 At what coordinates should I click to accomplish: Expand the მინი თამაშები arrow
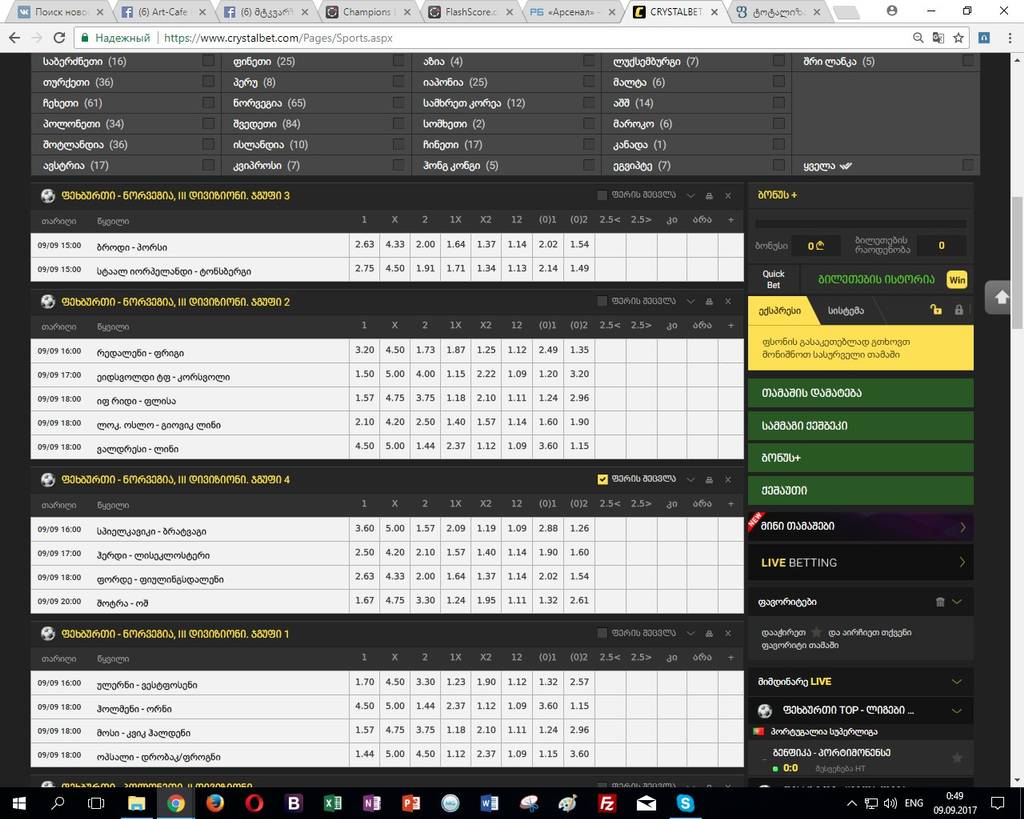963,527
